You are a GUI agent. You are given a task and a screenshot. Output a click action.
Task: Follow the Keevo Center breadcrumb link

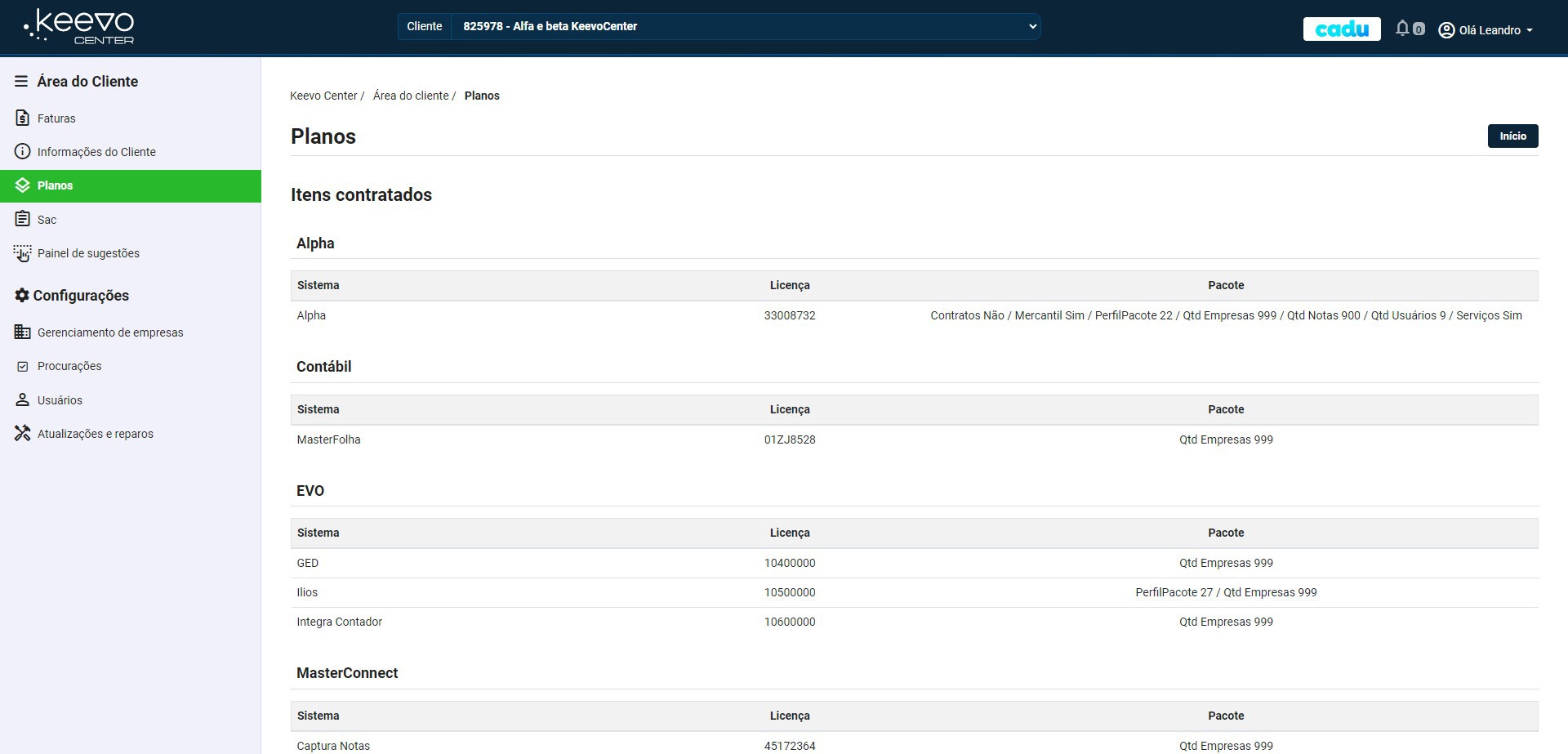pos(323,96)
